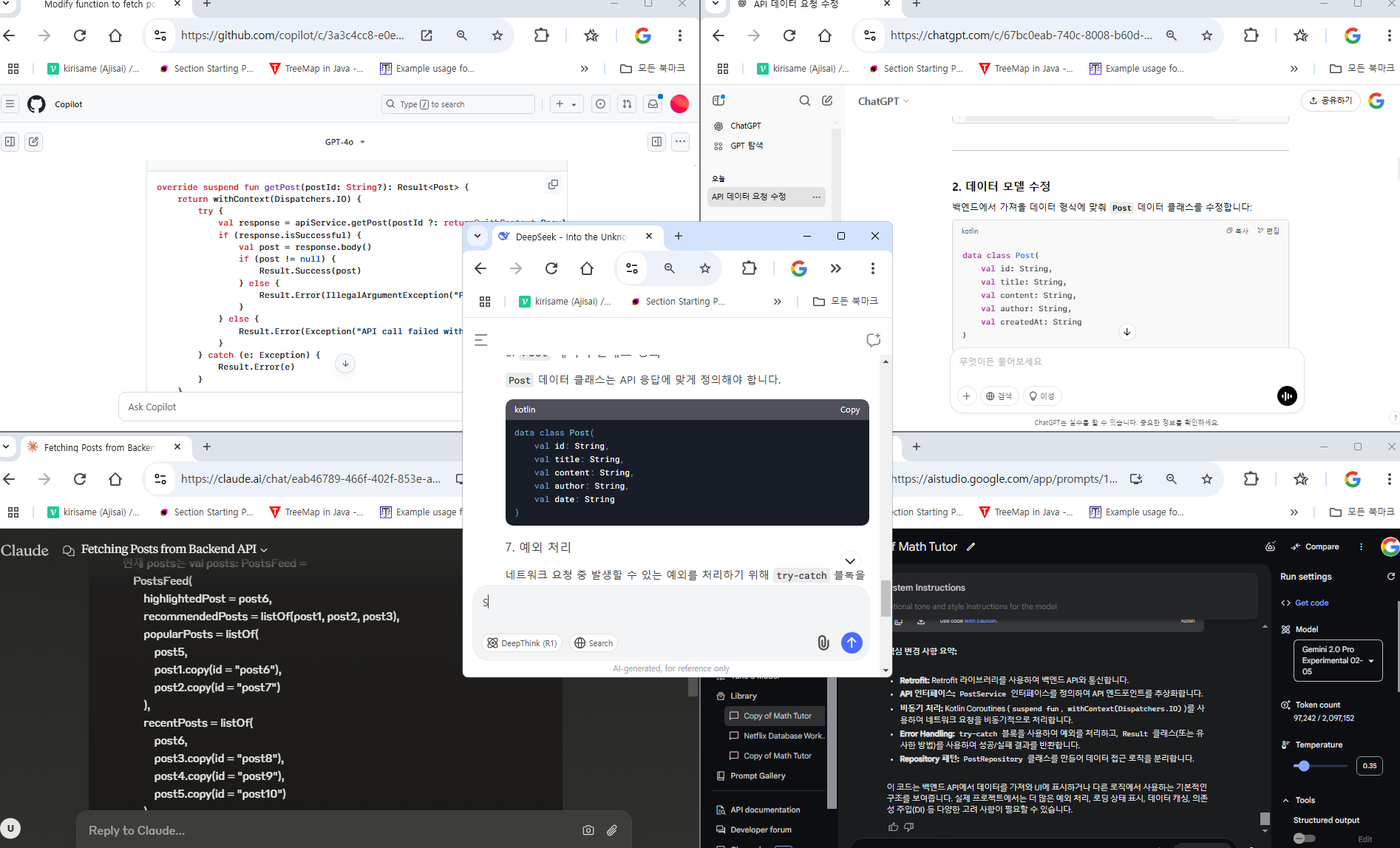
Task: Click Compare button in AI Studio
Action: click(1315, 547)
